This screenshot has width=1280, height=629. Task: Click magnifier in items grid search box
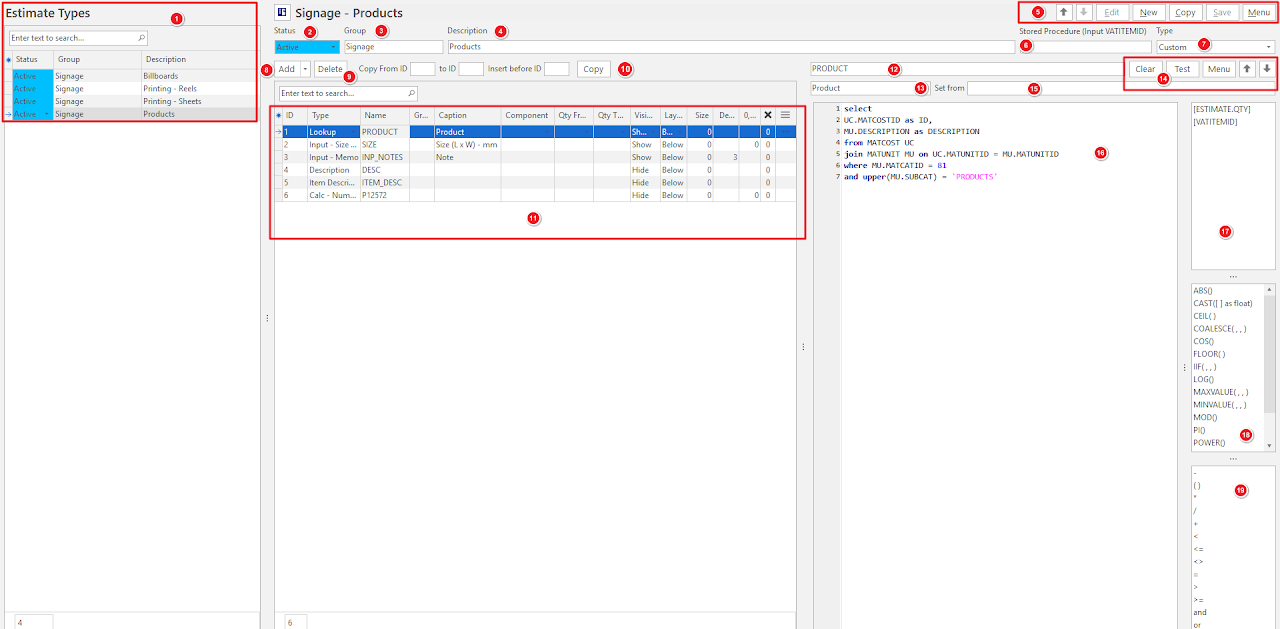pyautogui.click(x=411, y=93)
